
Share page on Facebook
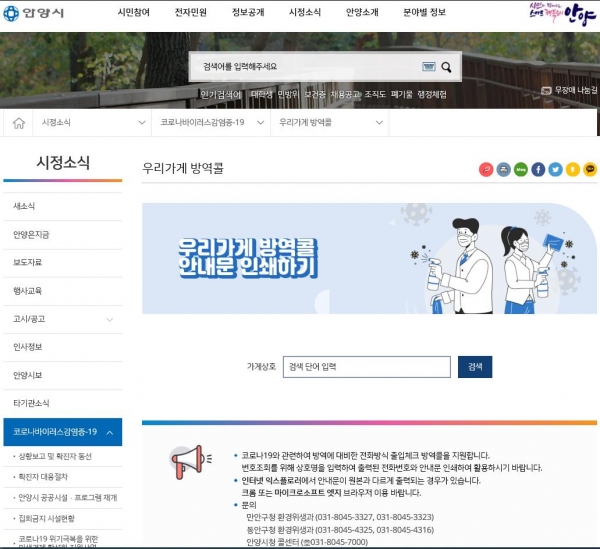click(539, 169)
